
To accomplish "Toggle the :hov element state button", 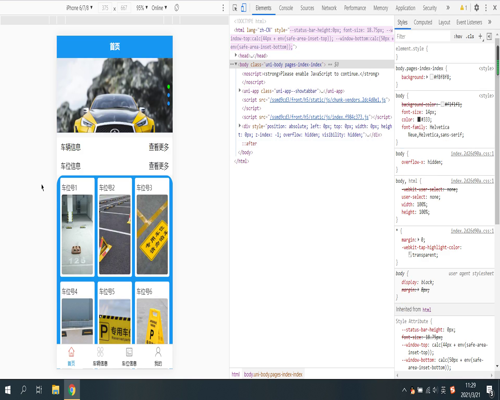I will tap(458, 36).
